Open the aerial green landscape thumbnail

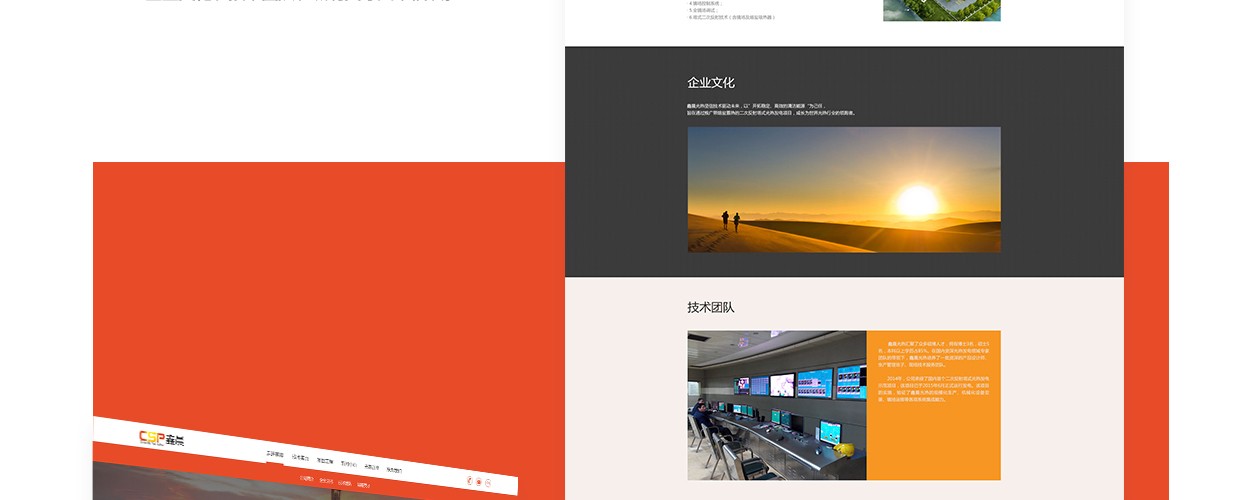click(x=941, y=10)
